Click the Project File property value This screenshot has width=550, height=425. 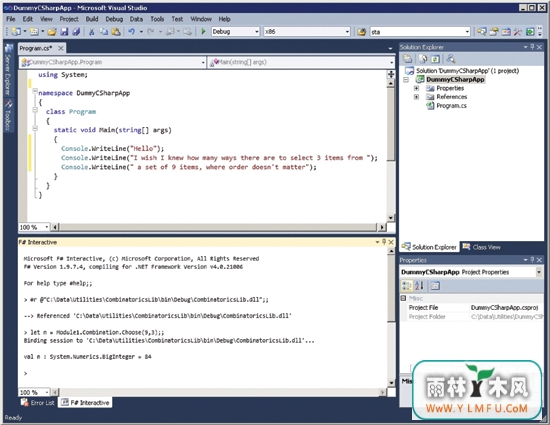(505, 308)
